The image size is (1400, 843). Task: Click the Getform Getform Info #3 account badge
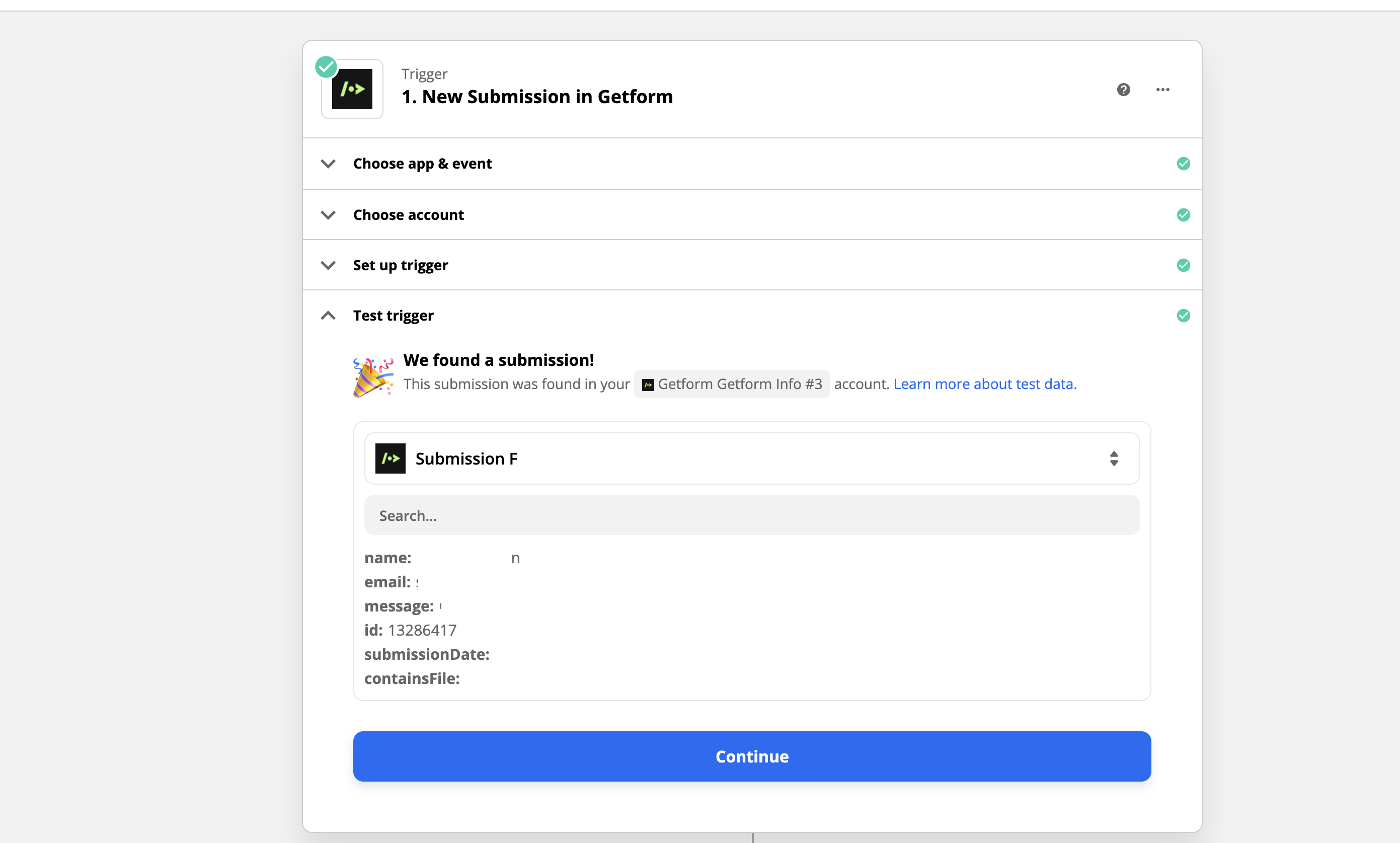732,384
